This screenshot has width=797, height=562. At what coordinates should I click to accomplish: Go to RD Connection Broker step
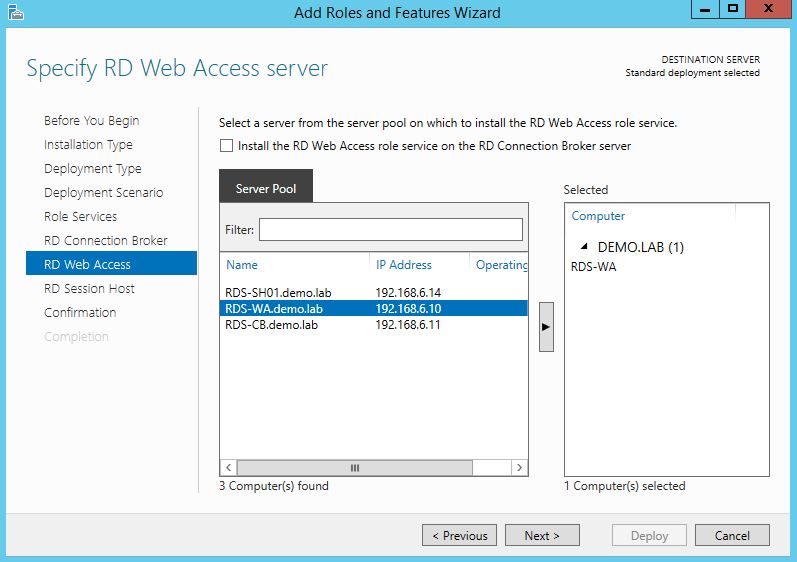[106, 240]
